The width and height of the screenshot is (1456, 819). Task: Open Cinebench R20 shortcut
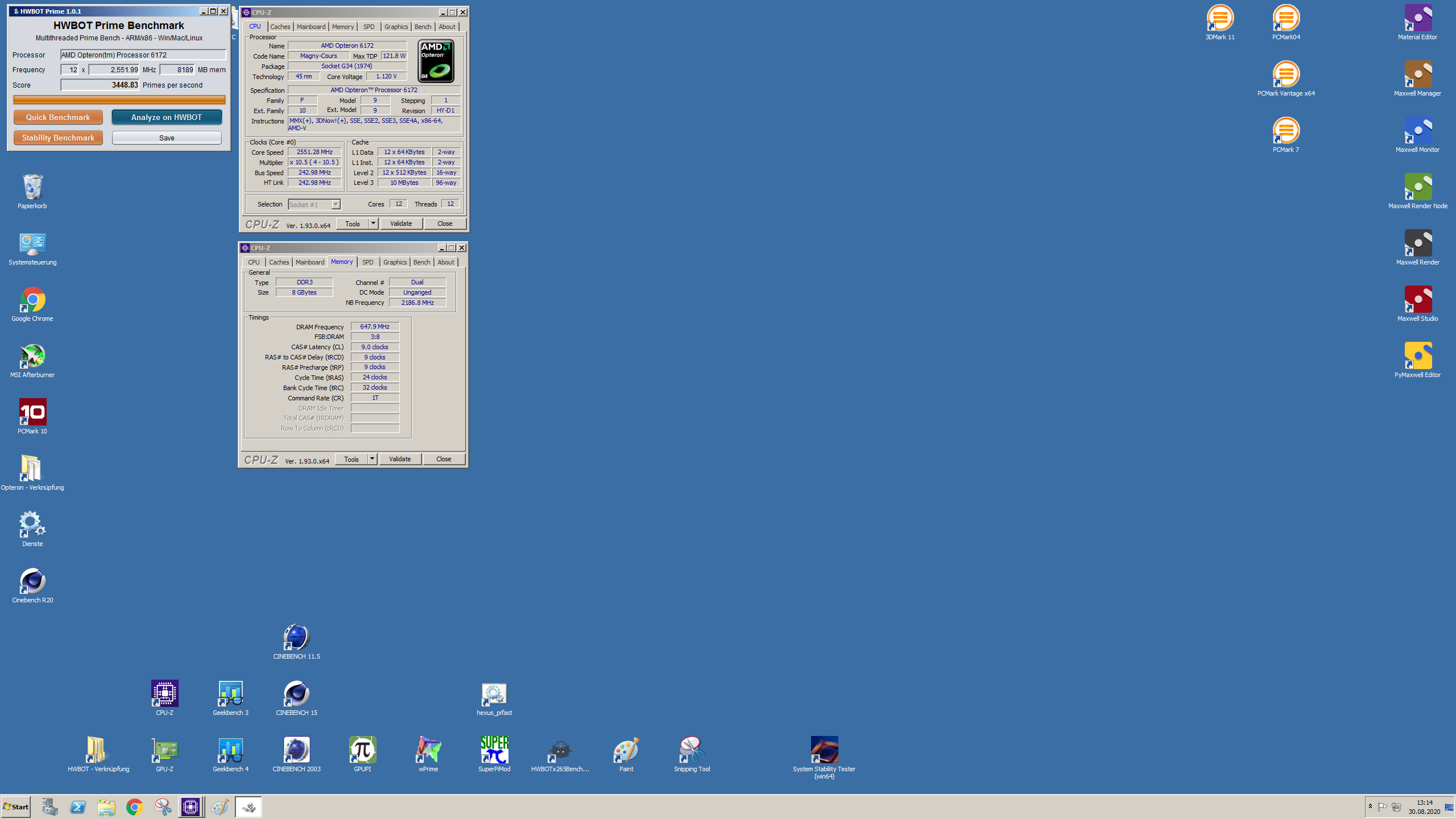click(32, 585)
